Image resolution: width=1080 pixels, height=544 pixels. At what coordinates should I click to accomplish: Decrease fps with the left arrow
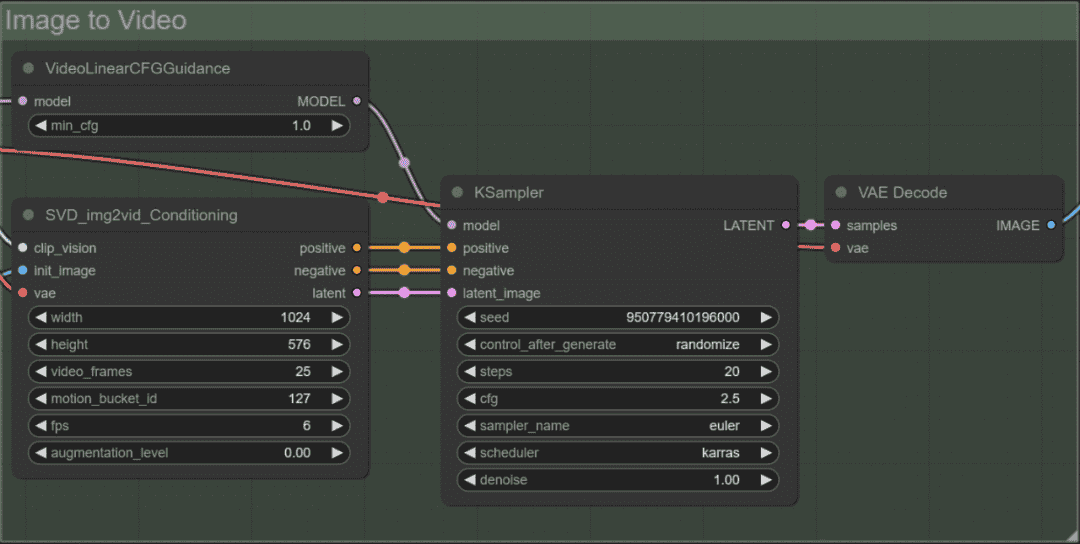click(x=41, y=426)
